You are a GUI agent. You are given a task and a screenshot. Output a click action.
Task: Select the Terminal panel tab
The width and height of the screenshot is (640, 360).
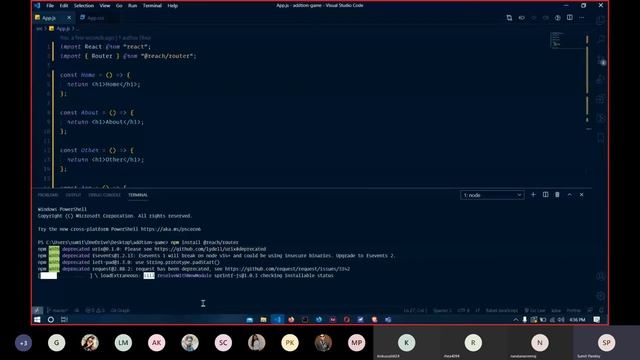tap(138, 195)
